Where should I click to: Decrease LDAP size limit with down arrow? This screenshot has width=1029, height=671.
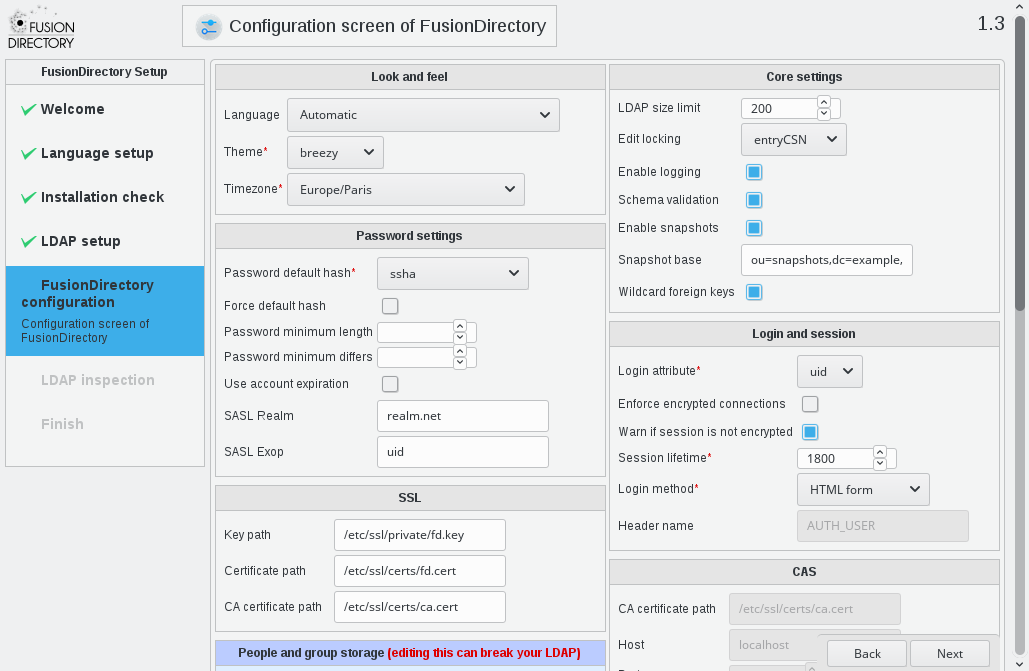[x=824, y=114]
